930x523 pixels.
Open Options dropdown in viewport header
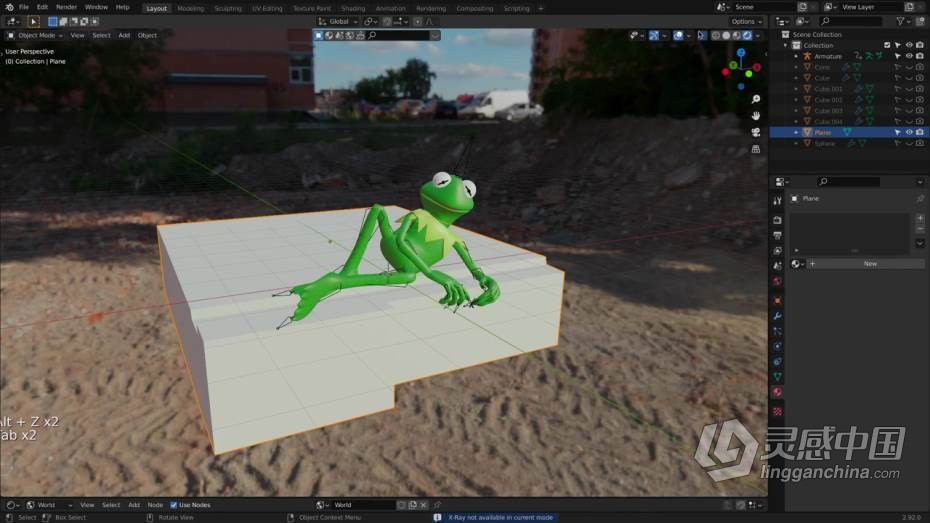tap(746, 21)
